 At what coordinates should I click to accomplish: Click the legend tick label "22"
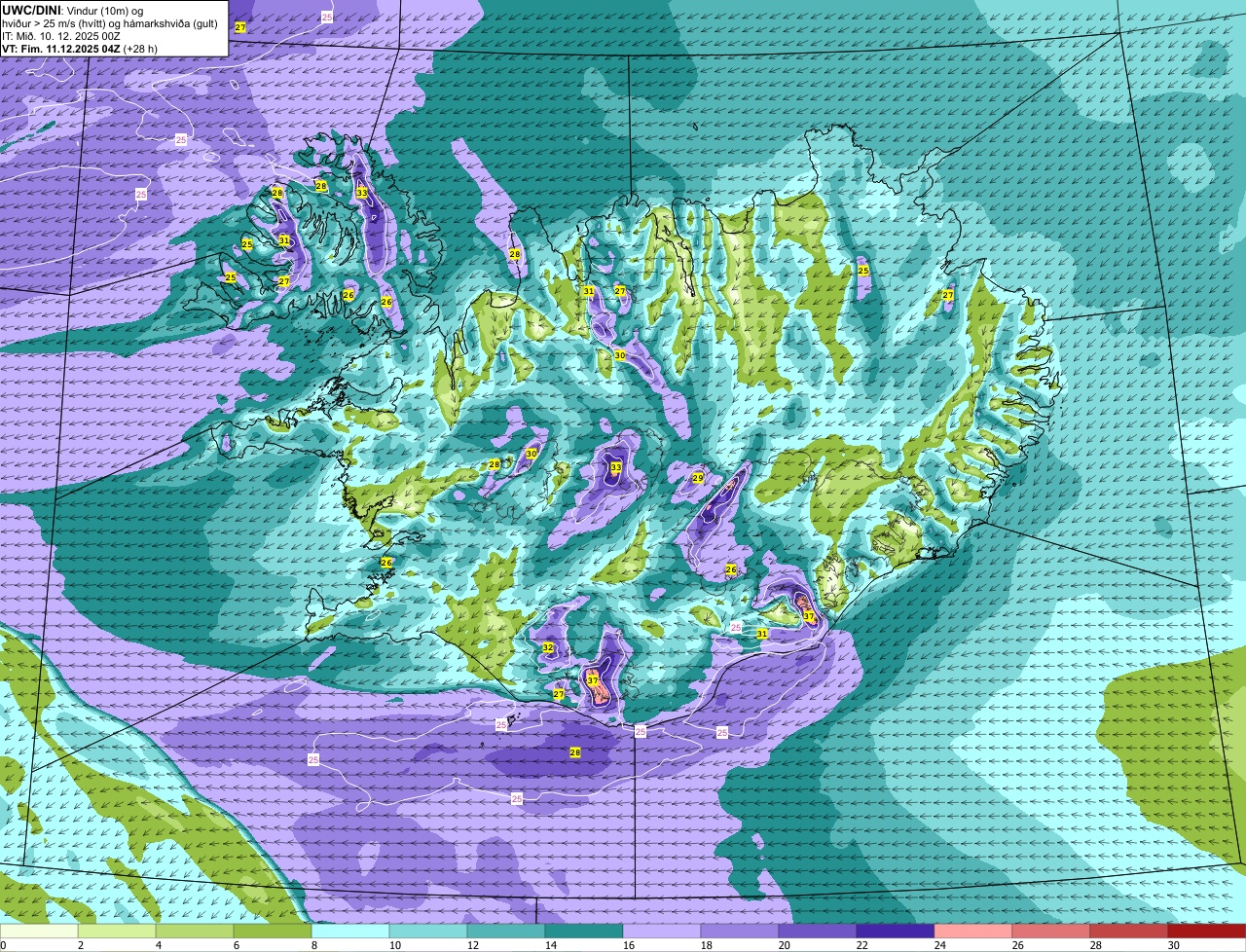tap(862, 945)
